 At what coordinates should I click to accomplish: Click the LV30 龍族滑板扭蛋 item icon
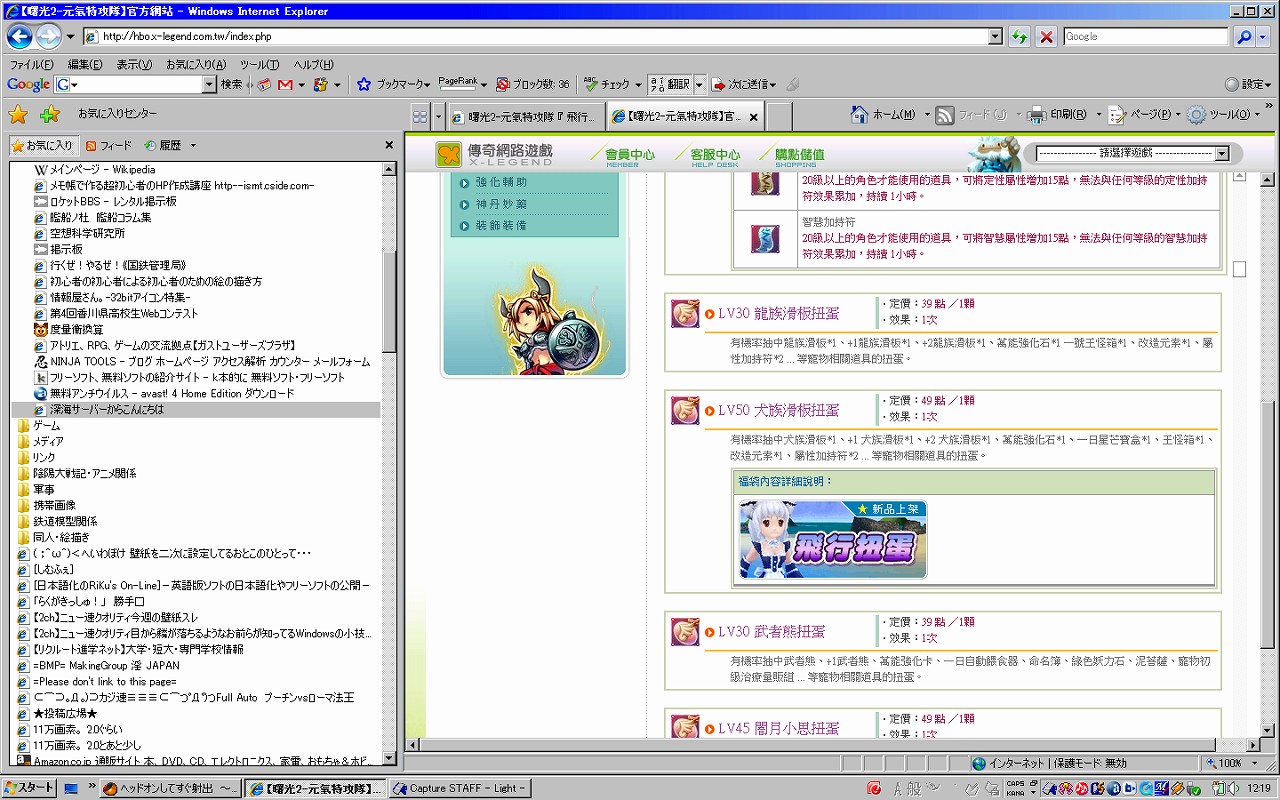point(685,314)
